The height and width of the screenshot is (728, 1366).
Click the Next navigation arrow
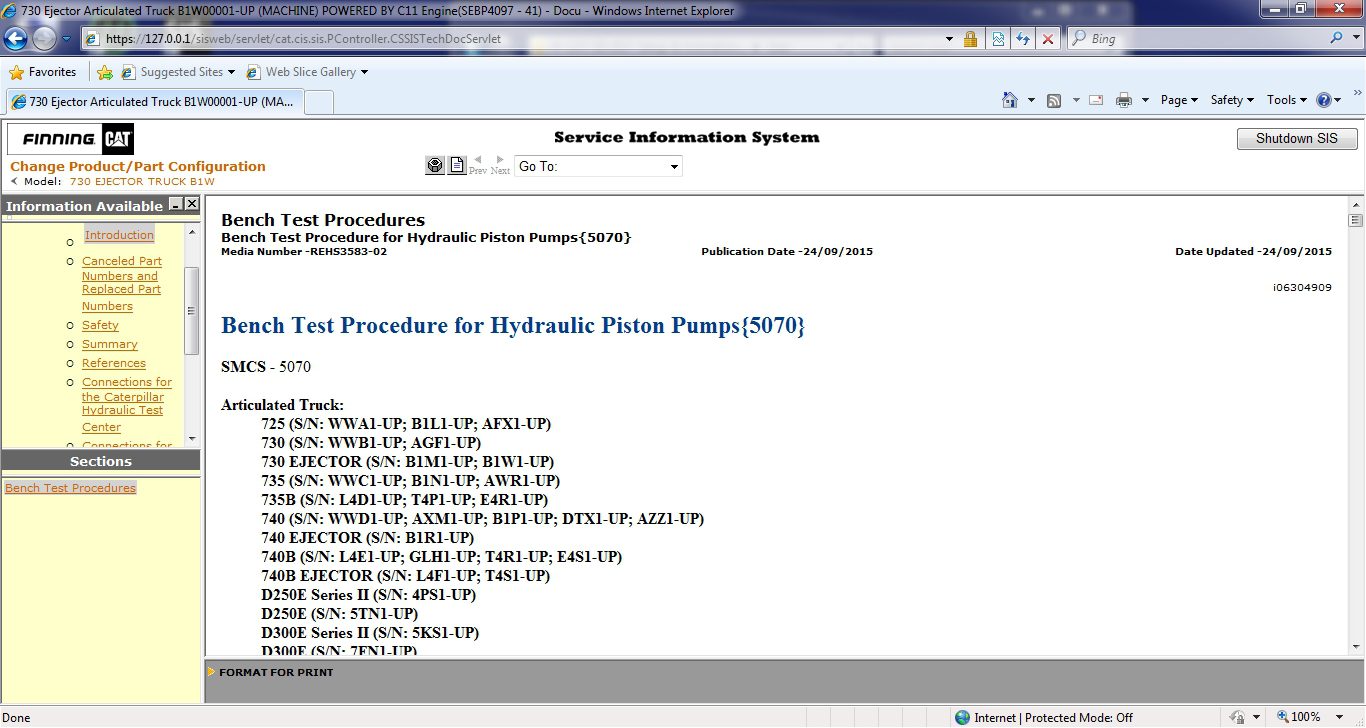click(x=501, y=165)
